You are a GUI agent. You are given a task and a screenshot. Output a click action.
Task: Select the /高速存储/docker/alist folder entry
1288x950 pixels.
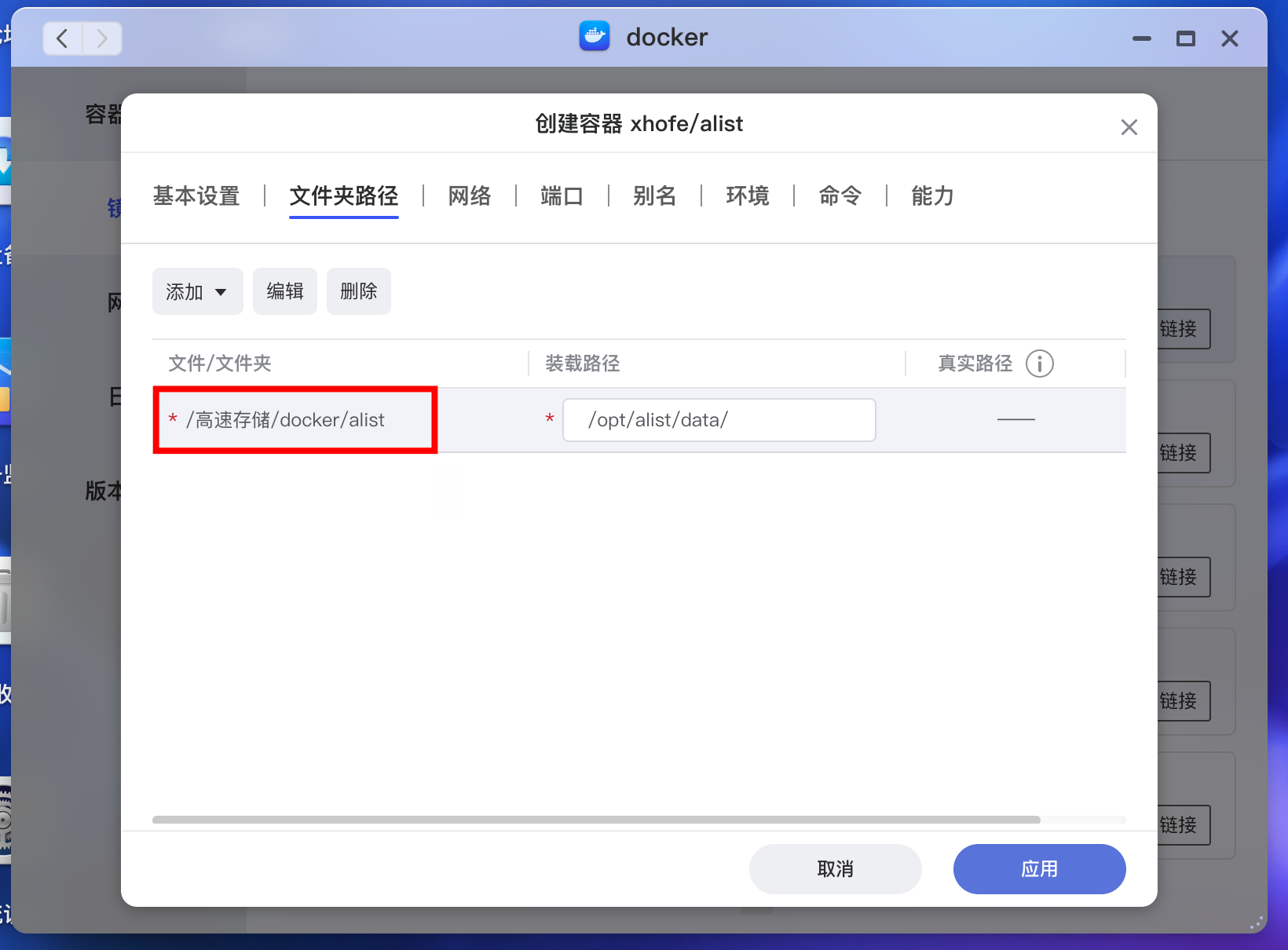click(286, 420)
